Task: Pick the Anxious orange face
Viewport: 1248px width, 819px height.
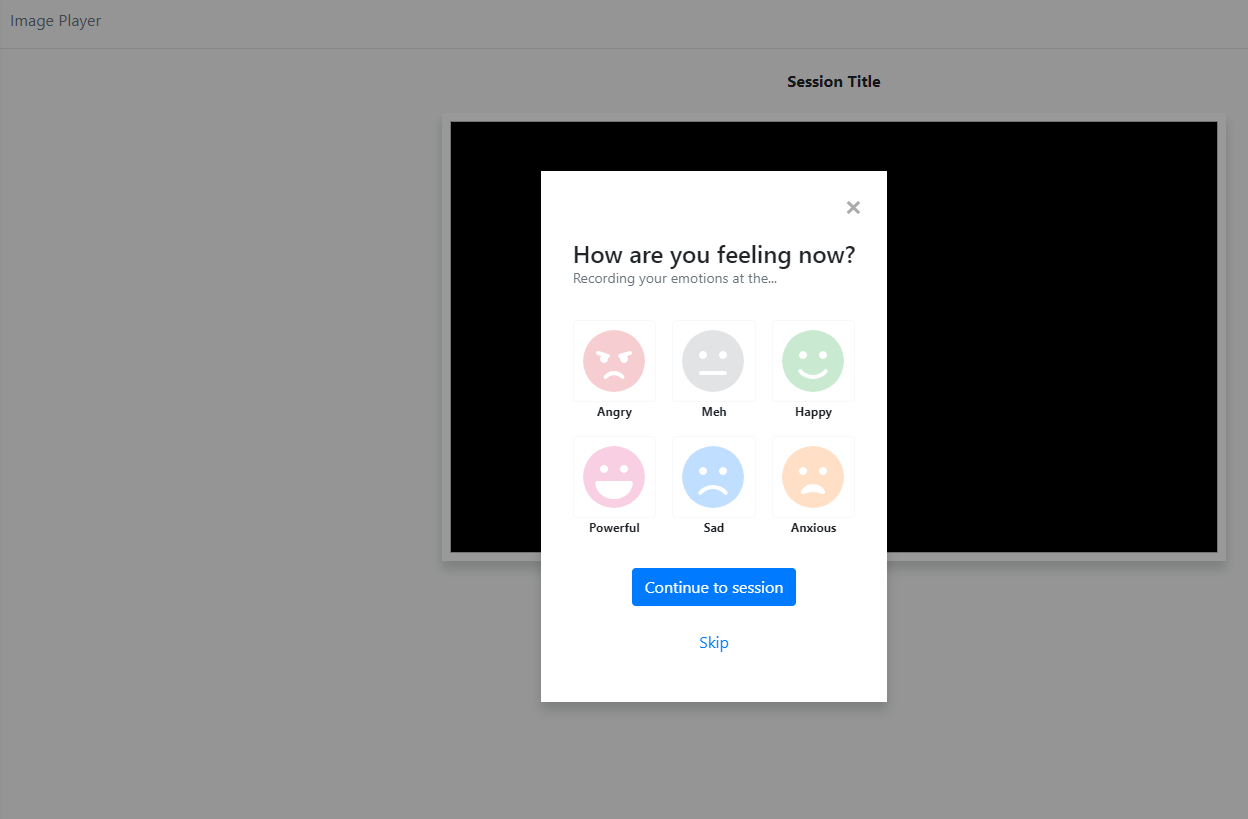Action: tap(813, 477)
